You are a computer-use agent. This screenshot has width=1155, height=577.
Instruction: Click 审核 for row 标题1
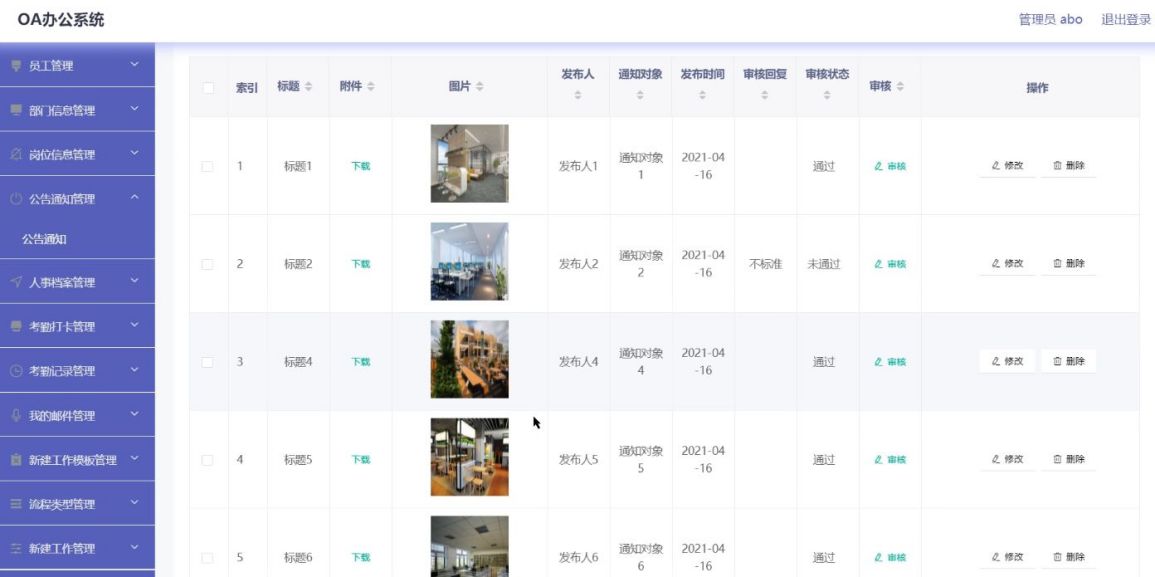pos(890,167)
